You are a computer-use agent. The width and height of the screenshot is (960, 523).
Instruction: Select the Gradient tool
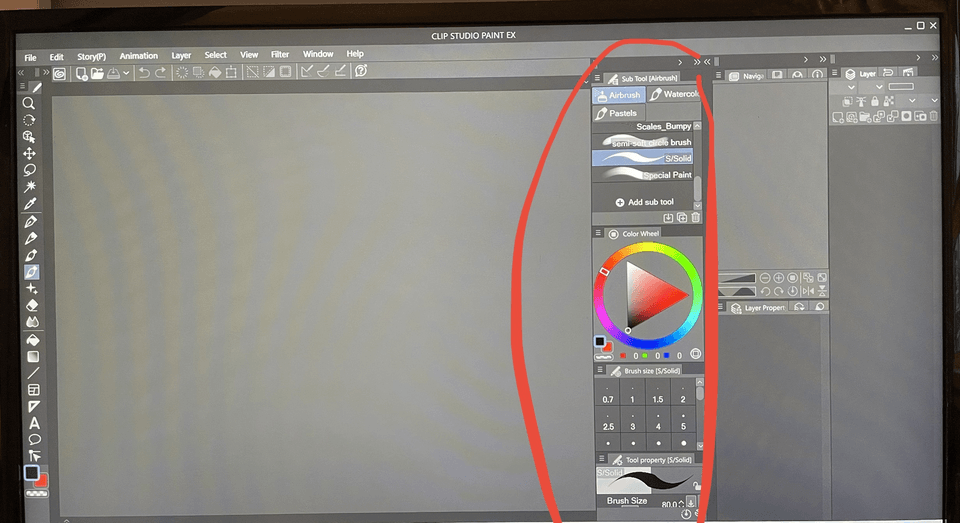click(32, 356)
